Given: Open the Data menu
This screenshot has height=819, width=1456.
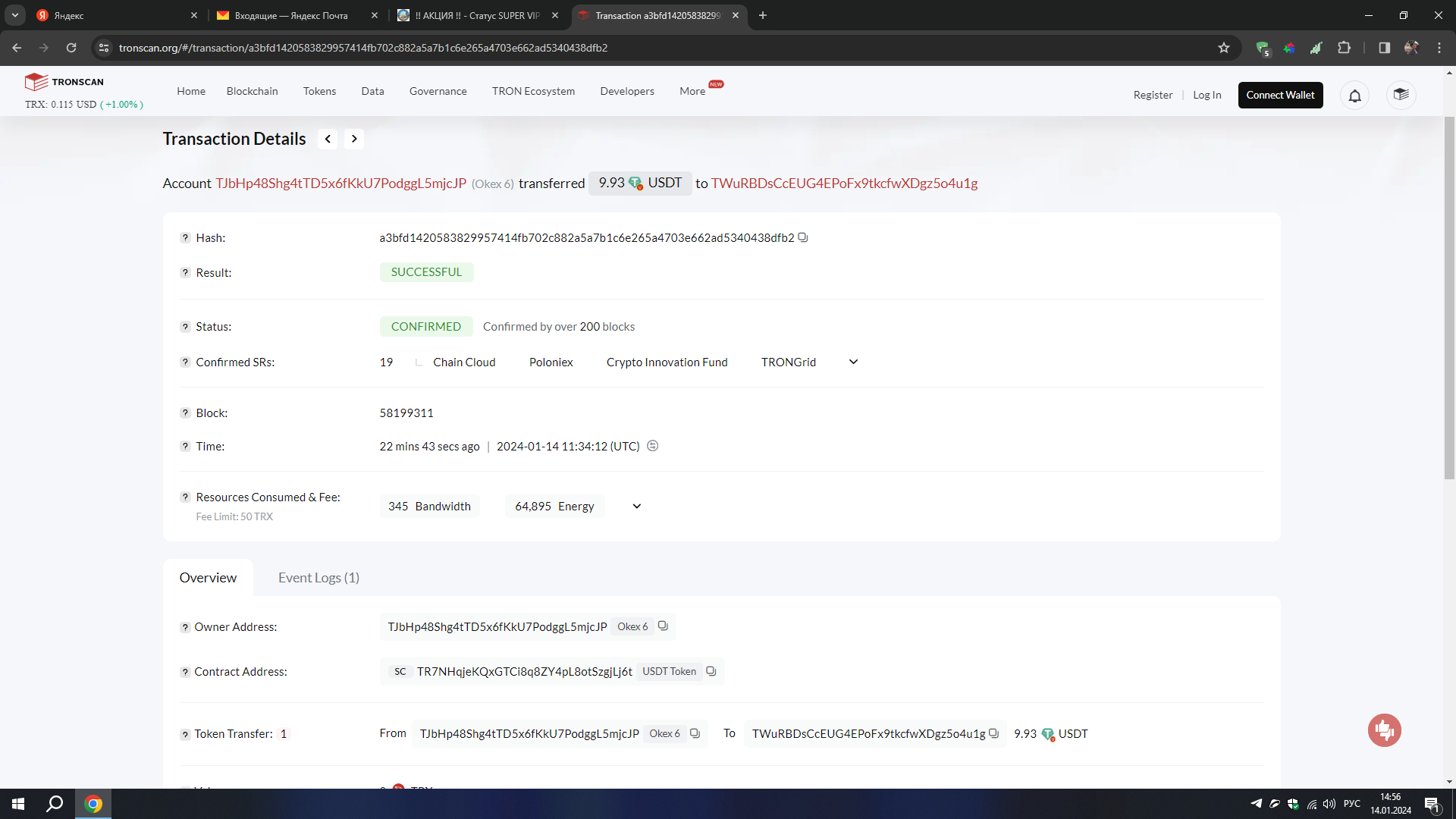Looking at the screenshot, I should click(372, 91).
